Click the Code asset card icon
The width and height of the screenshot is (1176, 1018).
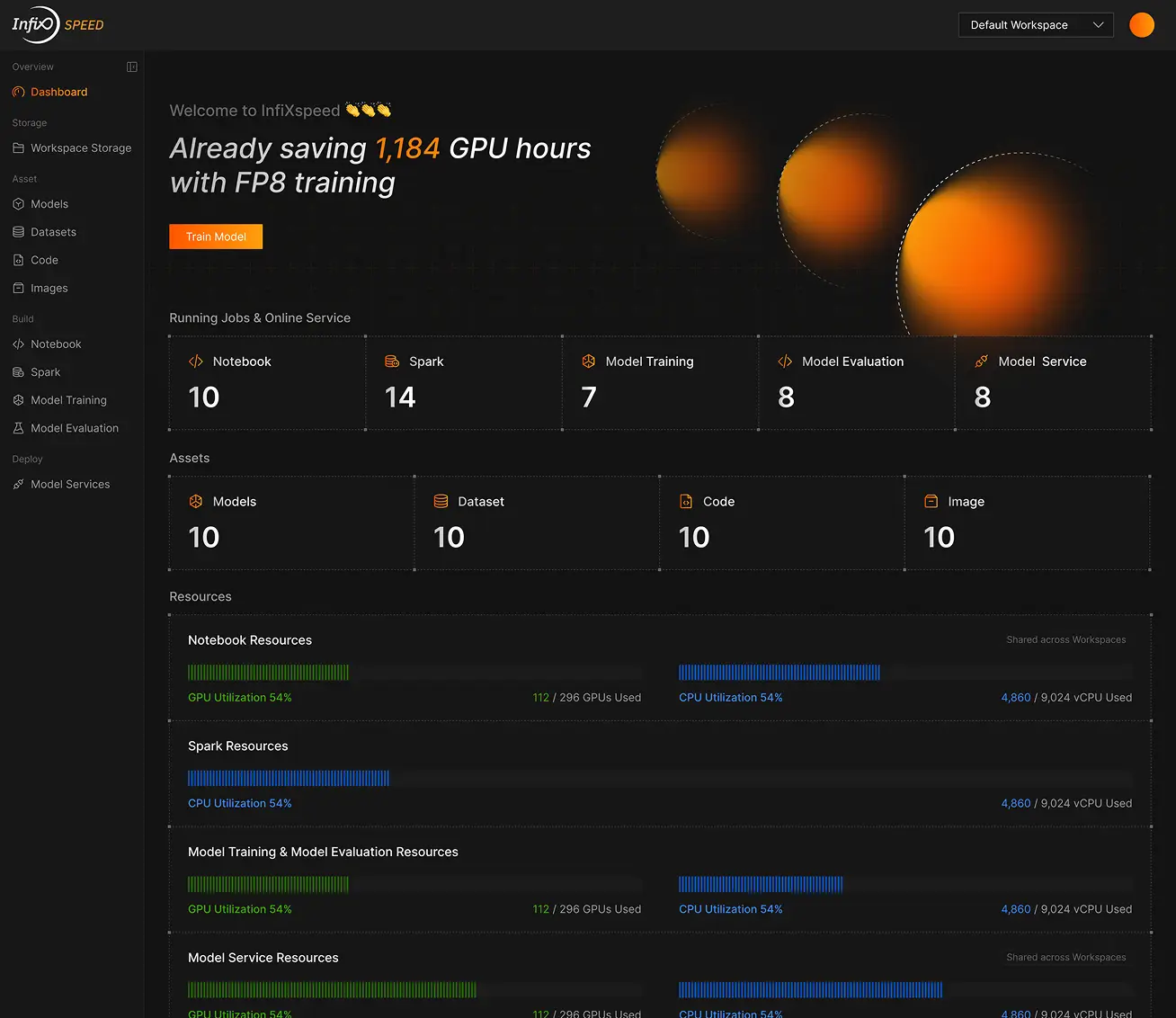[x=686, y=502]
